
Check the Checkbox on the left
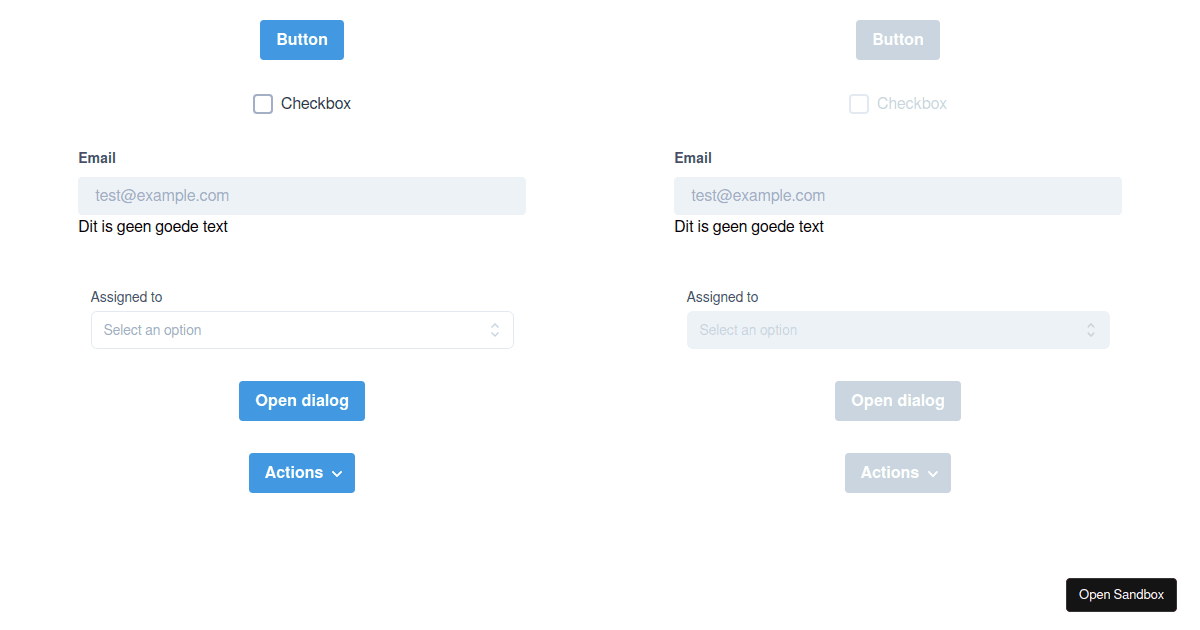point(262,103)
